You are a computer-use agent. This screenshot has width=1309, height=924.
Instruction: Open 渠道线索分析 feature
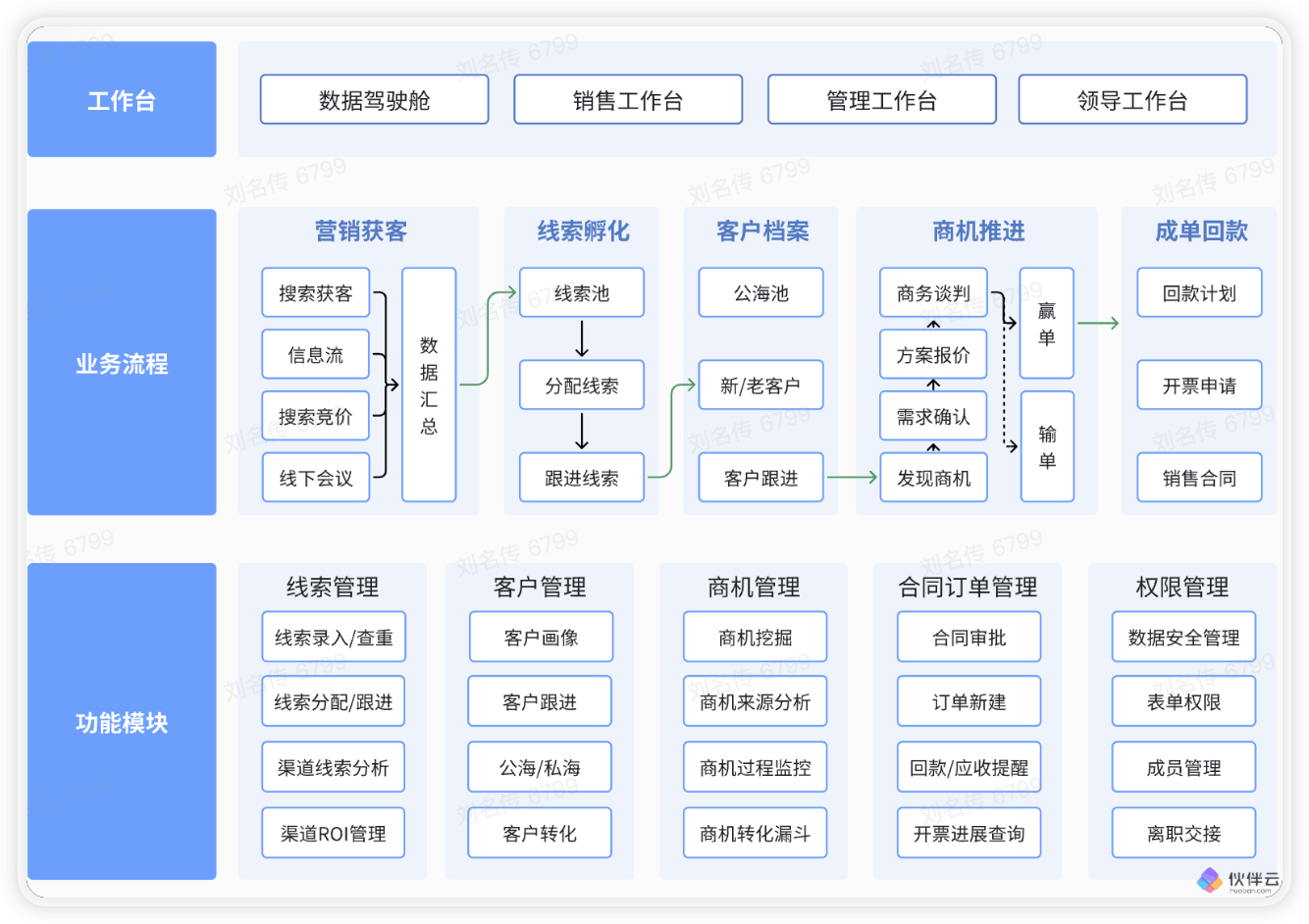(x=334, y=767)
